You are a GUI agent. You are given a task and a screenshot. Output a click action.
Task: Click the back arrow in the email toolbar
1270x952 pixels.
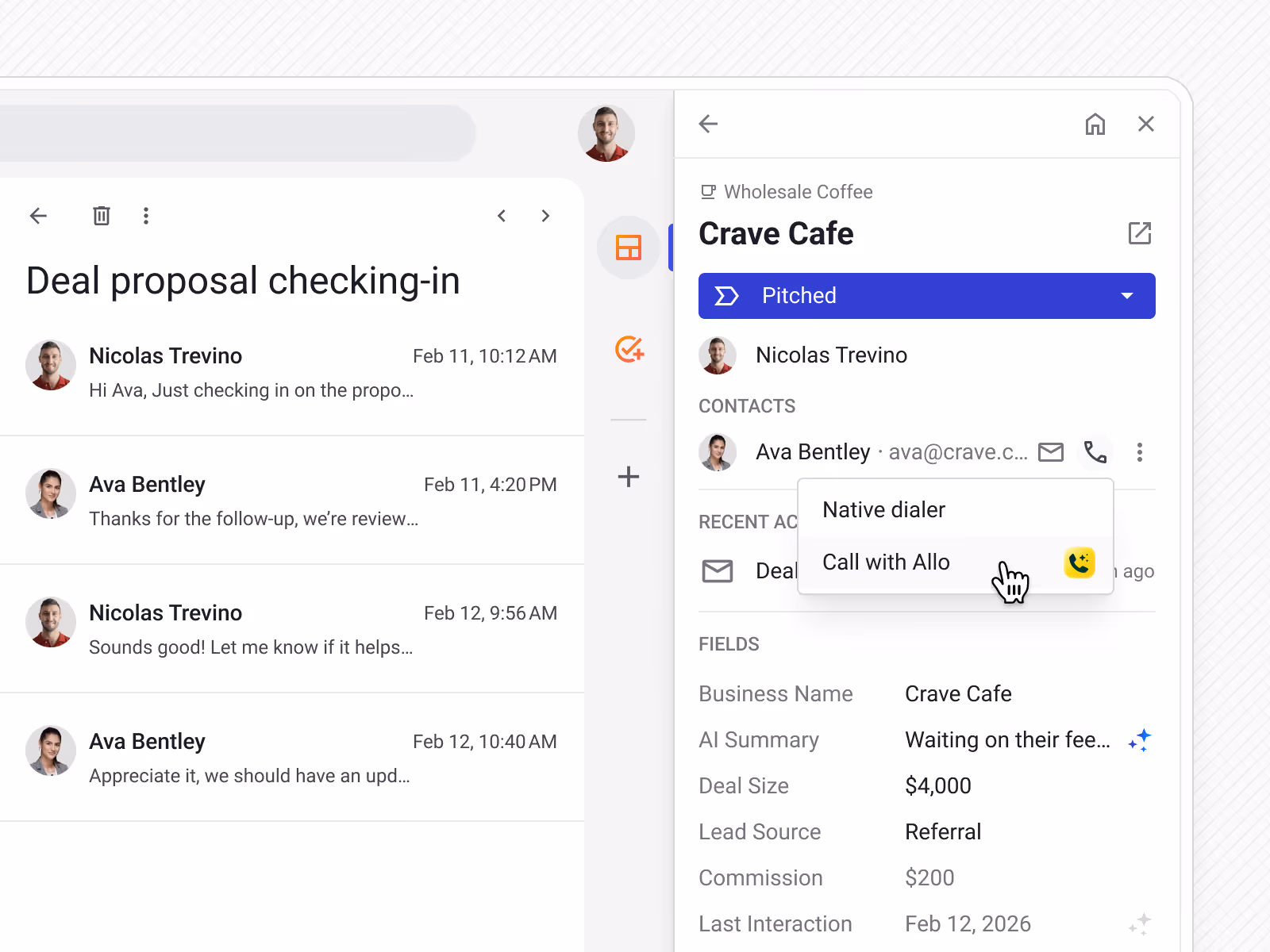coord(38,216)
